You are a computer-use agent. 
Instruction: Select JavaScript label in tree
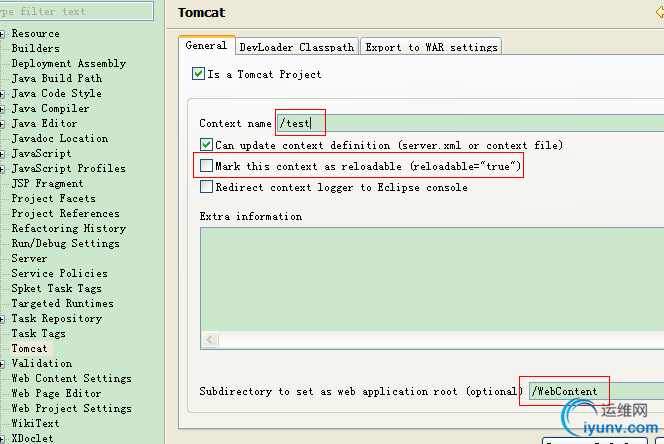click(x=42, y=153)
